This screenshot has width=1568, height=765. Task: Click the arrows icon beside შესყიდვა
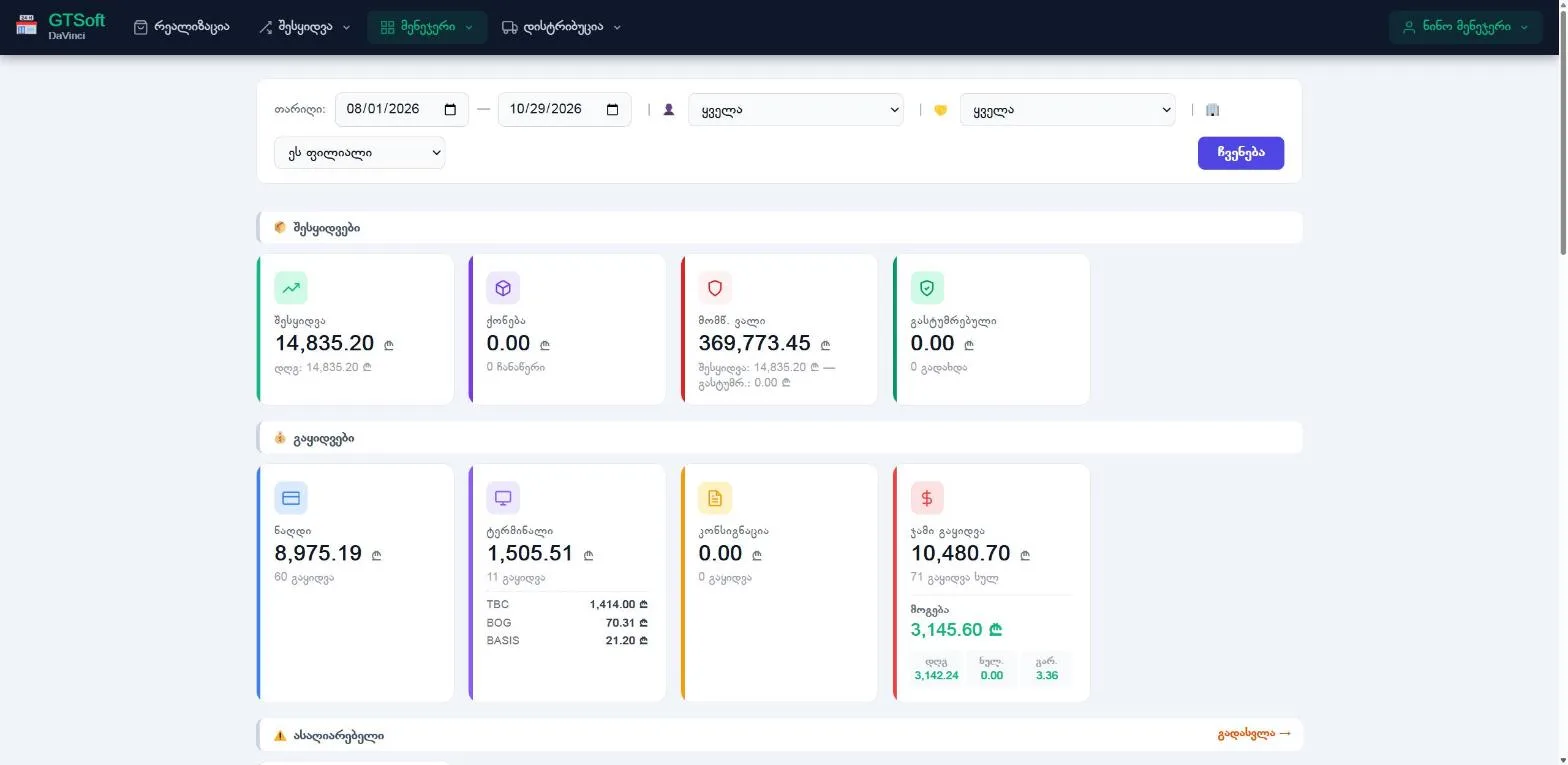(265, 27)
